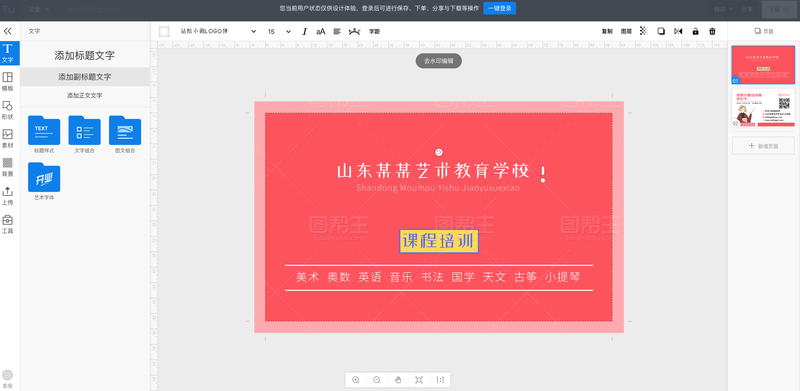Viewport: 800px width, 391px height.
Task: Click 添加正文文字 to add body text
Action: (x=85, y=95)
